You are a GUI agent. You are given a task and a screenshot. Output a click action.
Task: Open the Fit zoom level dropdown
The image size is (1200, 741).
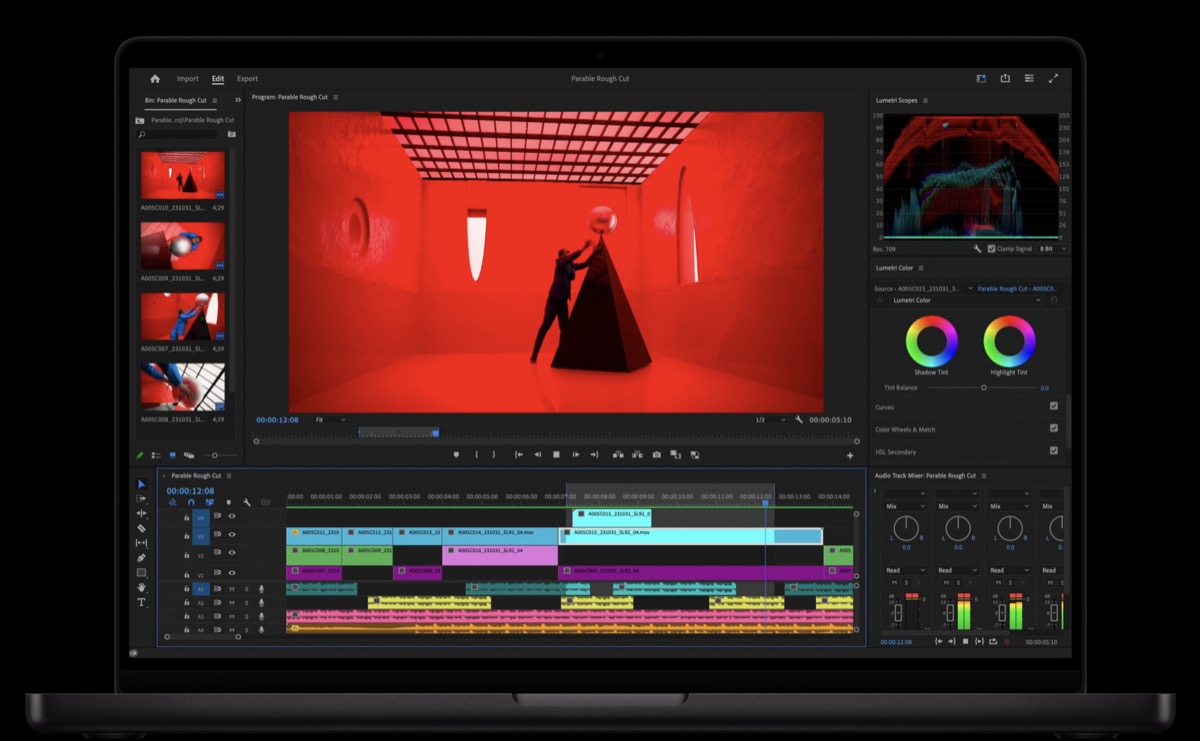(330, 420)
